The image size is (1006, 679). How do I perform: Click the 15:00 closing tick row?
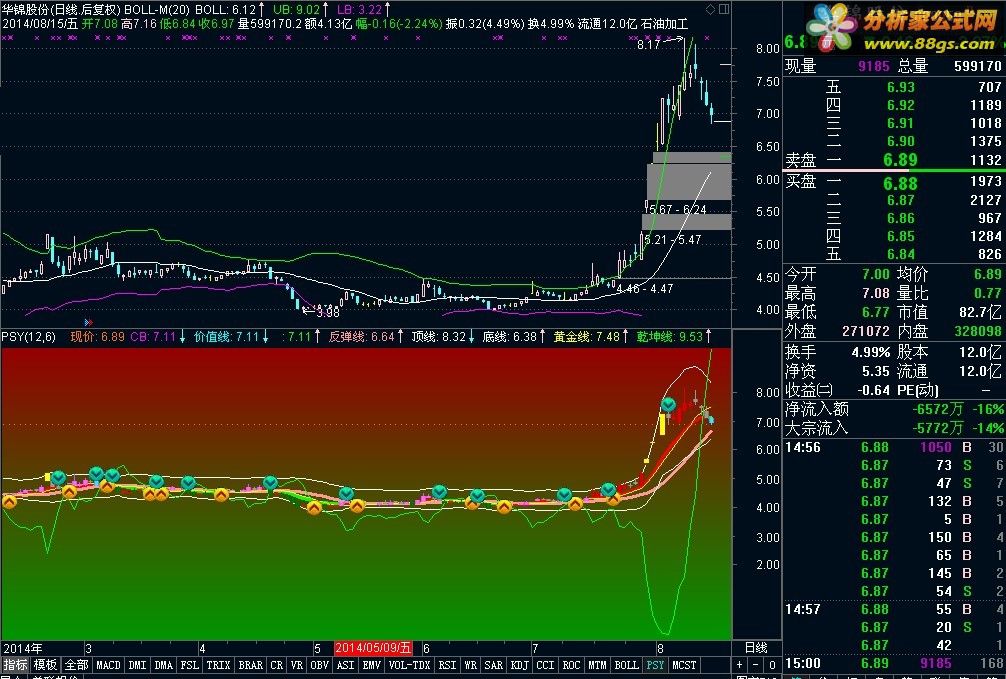pos(894,663)
